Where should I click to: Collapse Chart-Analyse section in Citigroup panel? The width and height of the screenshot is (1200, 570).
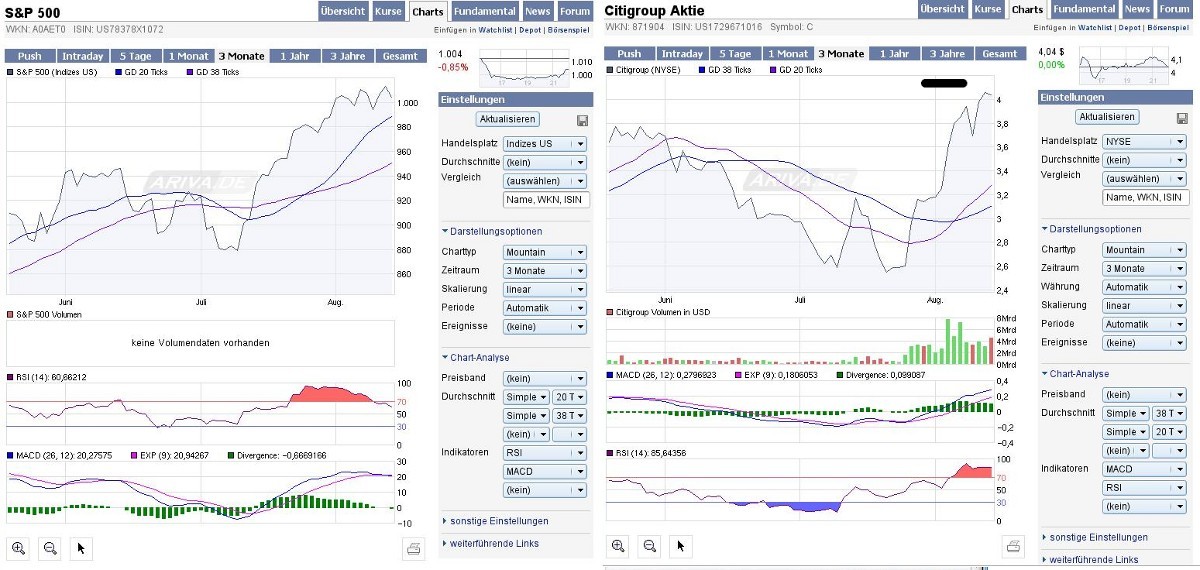(x=1075, y=373)
